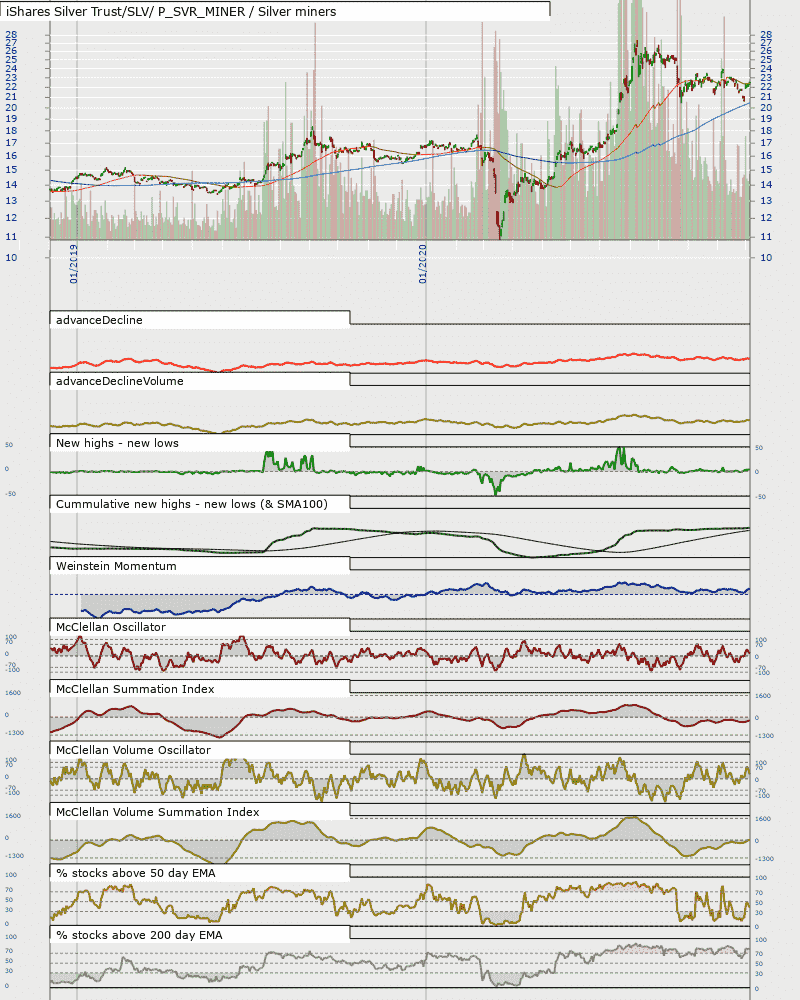Viewport: 800px width, 1000px height.
Task: Click the iShares Silver Trust chart title
Action: coord(171,11)
